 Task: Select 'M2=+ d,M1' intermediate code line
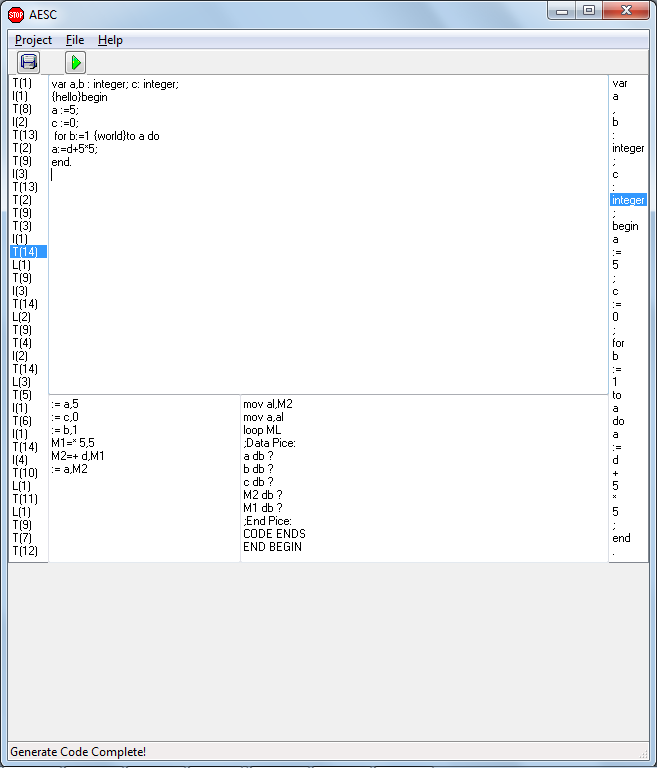78,456
